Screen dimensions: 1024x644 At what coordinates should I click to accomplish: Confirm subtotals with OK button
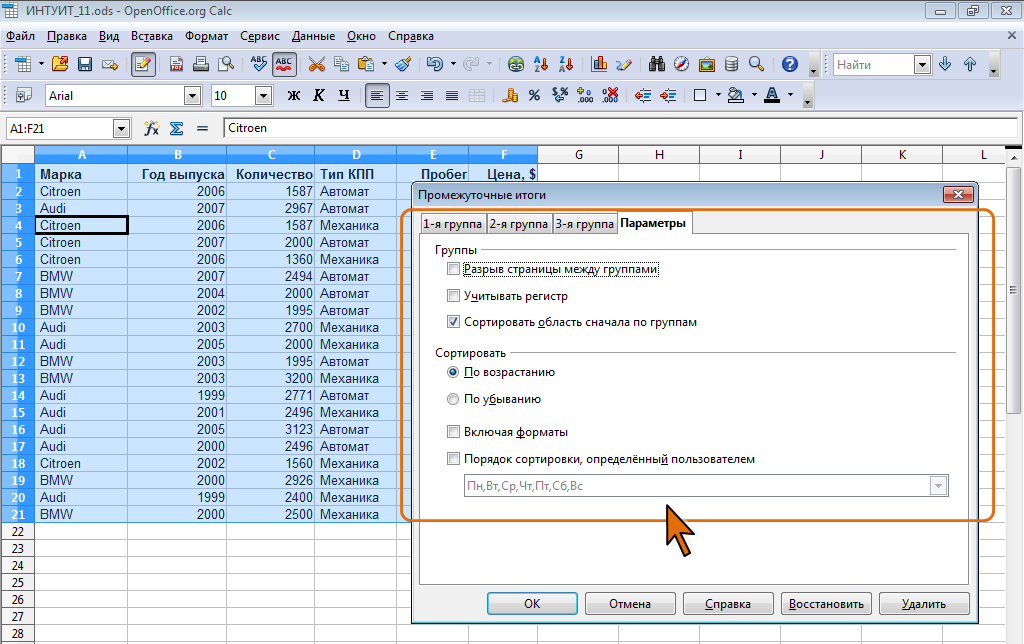coord(532,604)
